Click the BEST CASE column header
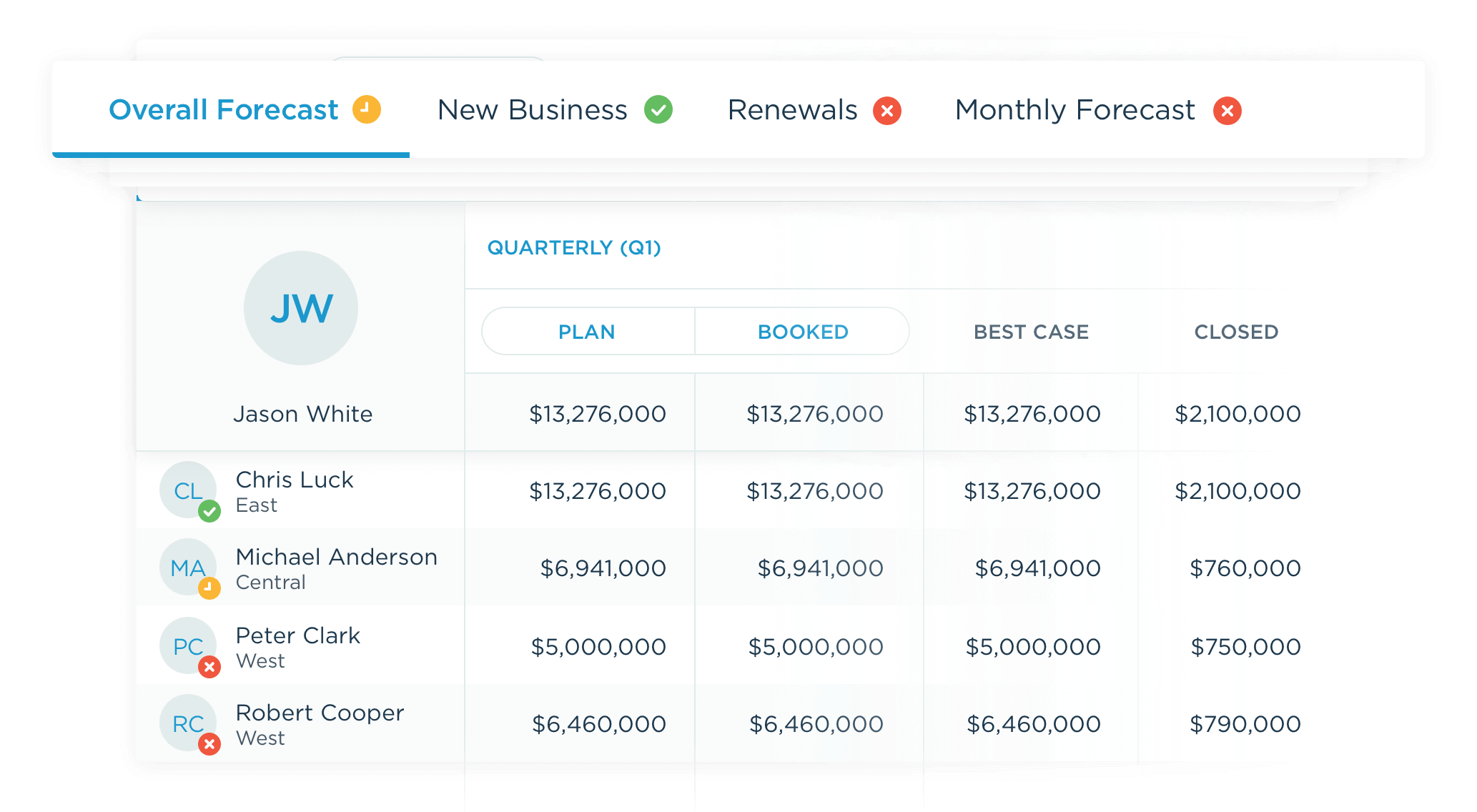This screenshot has width=1477, height=812. tap(1031, 331)
